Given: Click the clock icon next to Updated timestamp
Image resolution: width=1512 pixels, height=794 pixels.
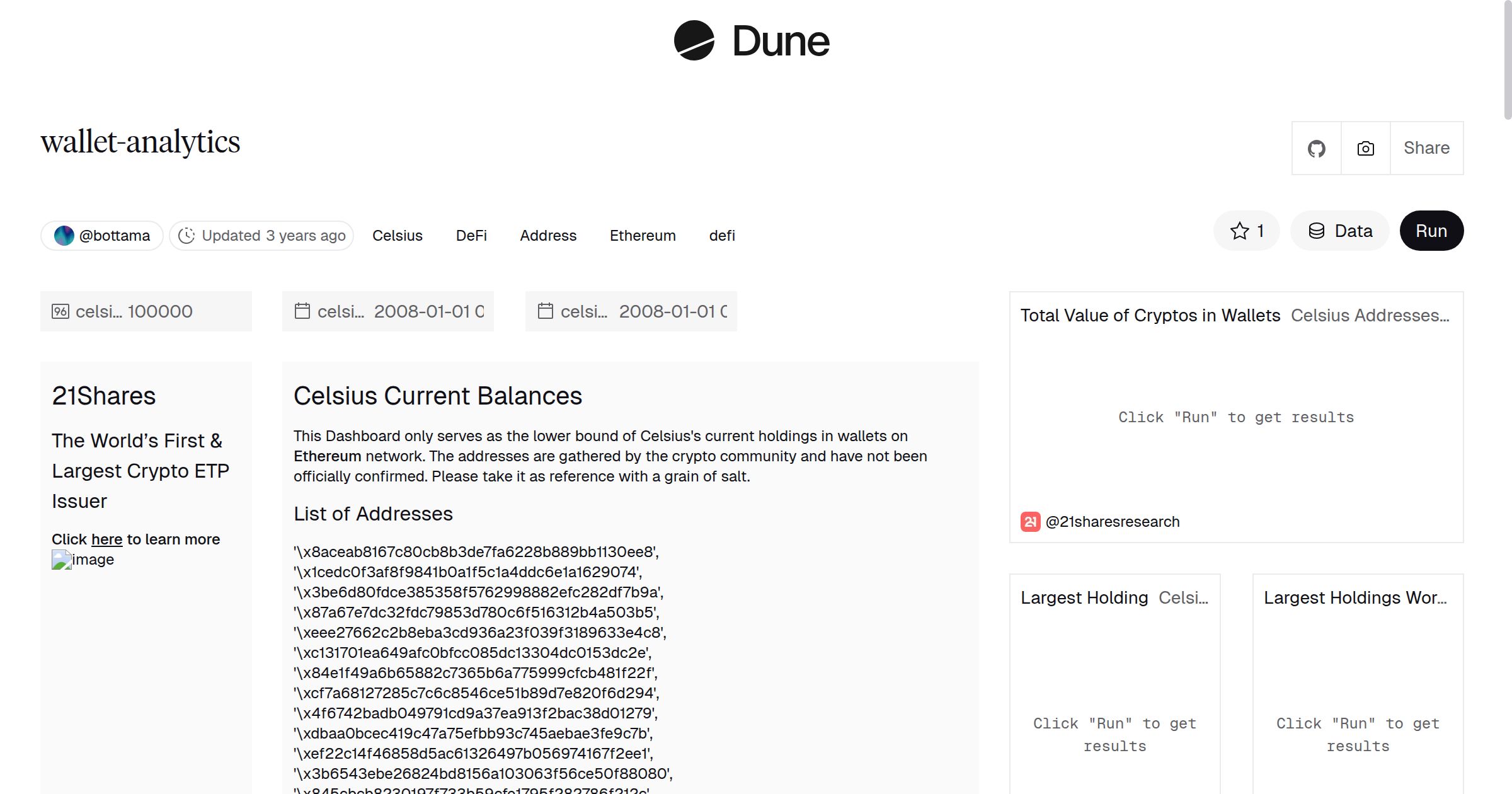Looking at the screenshot, I should coord(187,235).
